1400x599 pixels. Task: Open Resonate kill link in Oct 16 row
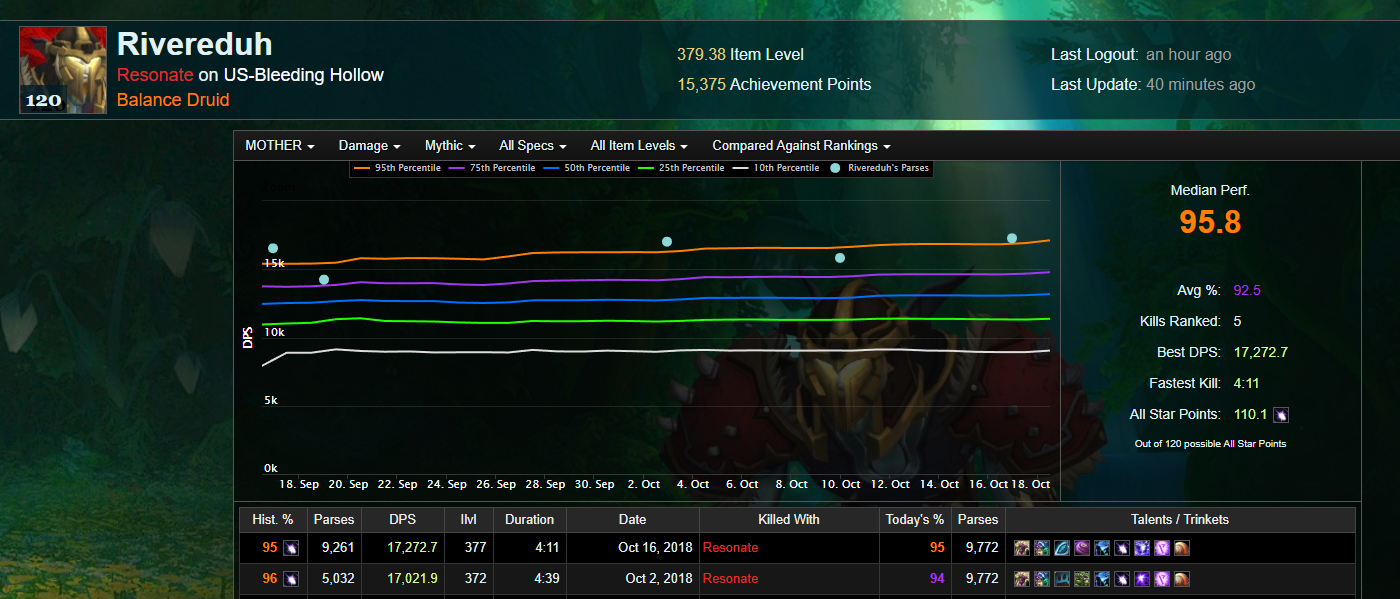tap(731, 548)
